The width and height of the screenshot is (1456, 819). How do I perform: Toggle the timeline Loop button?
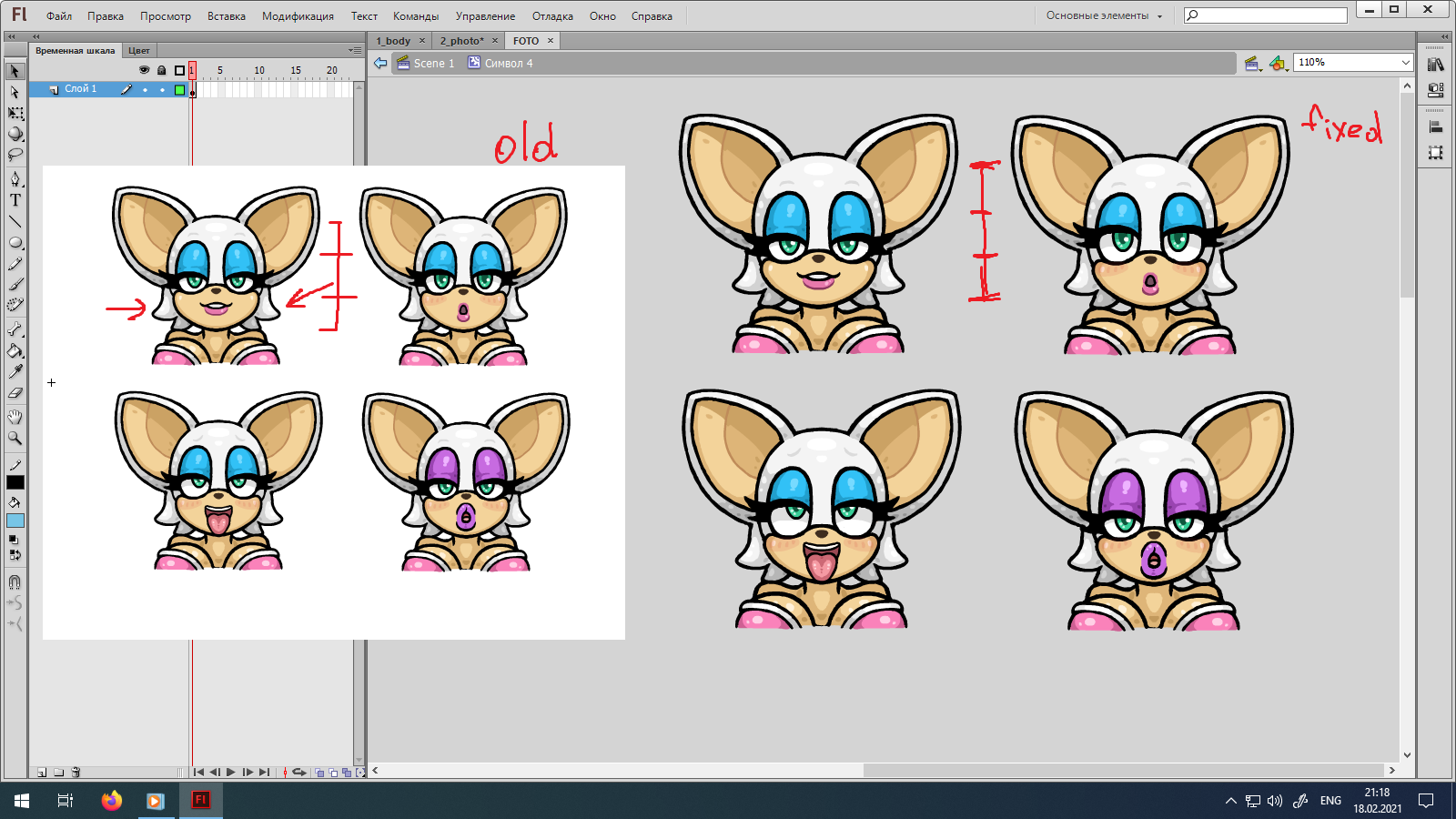pyautogui.click(x=298, y=773)
